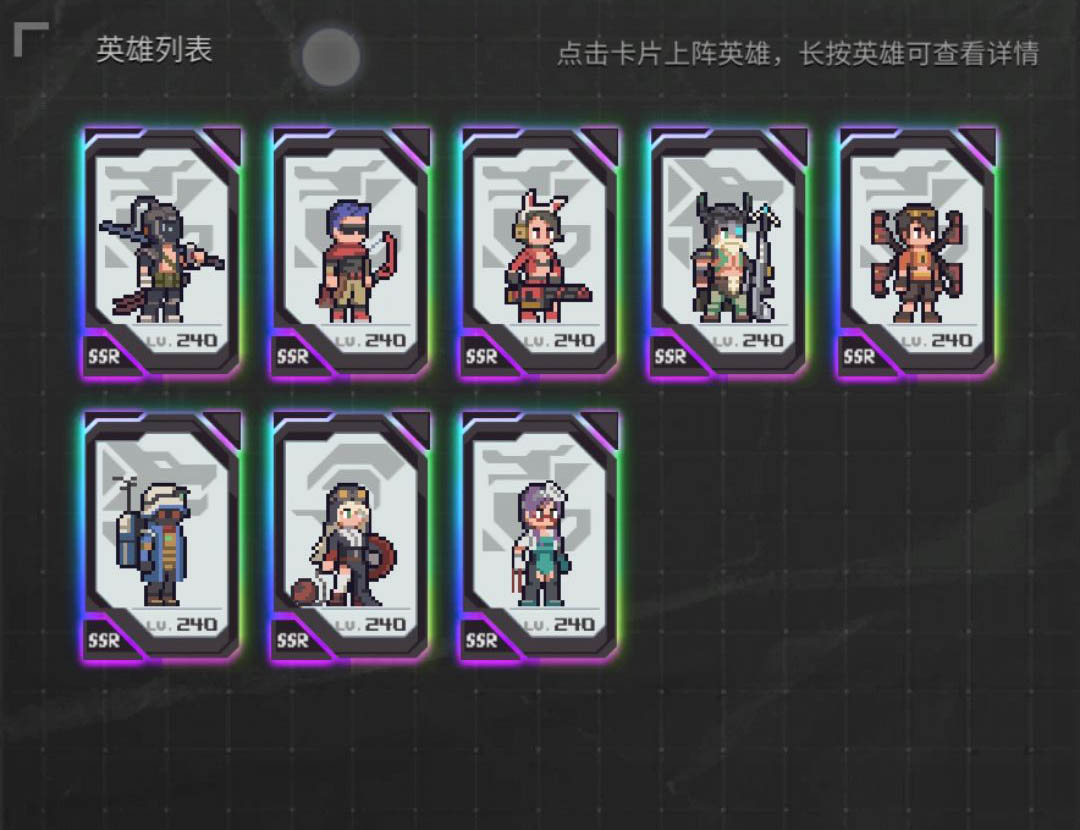
Task: Select the horned hero holding sniper rifle
Action: 728,252
